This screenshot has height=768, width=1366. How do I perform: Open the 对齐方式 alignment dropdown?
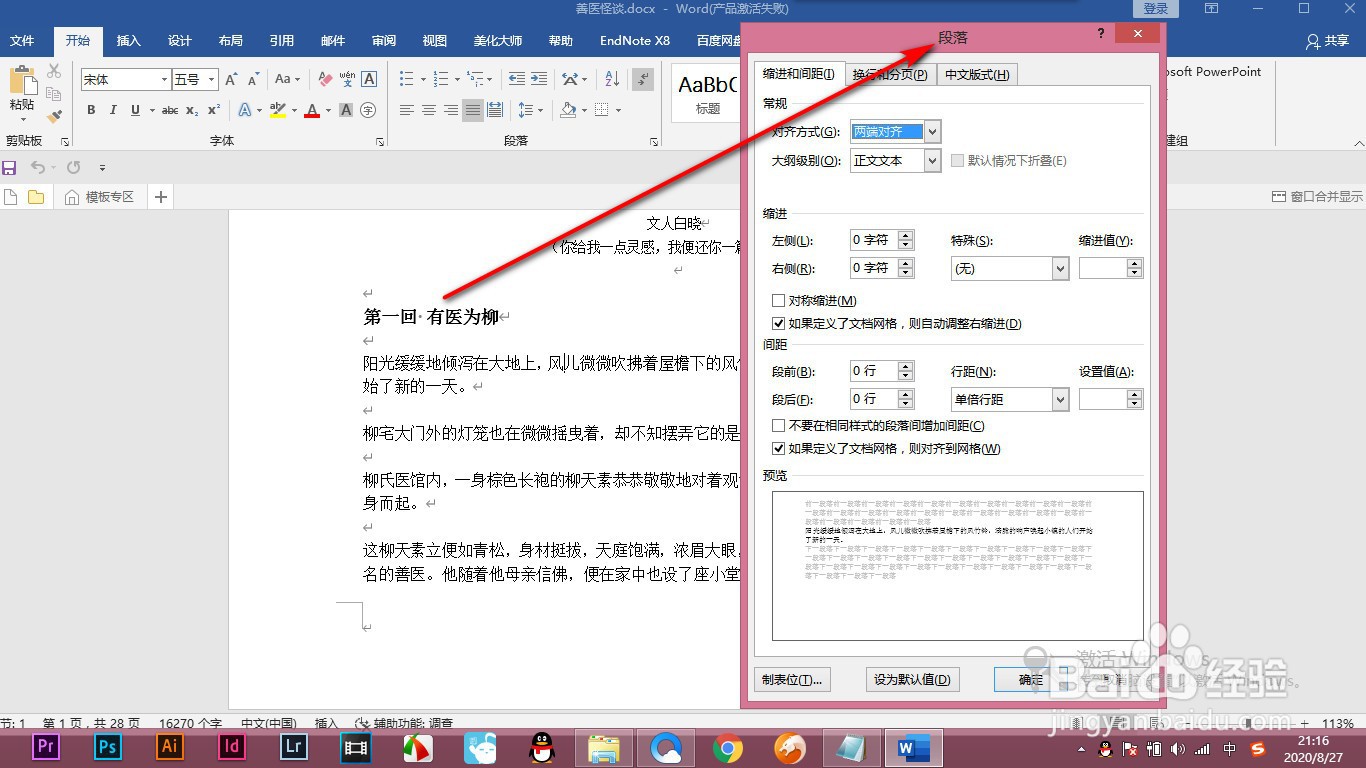click(x=931, y=131)
